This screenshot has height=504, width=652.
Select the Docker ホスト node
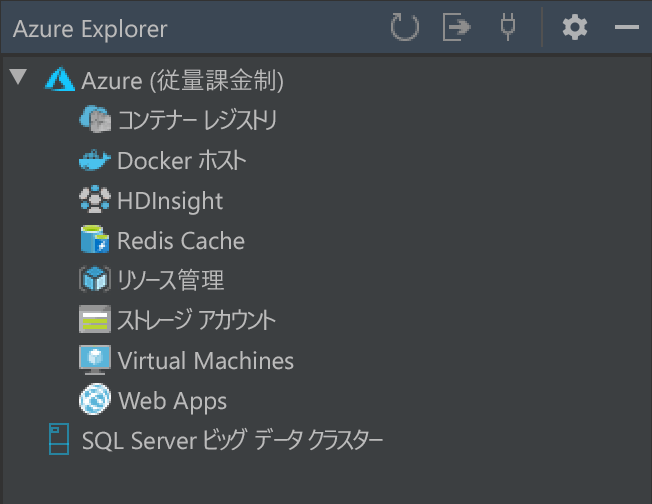pos(182,161)
